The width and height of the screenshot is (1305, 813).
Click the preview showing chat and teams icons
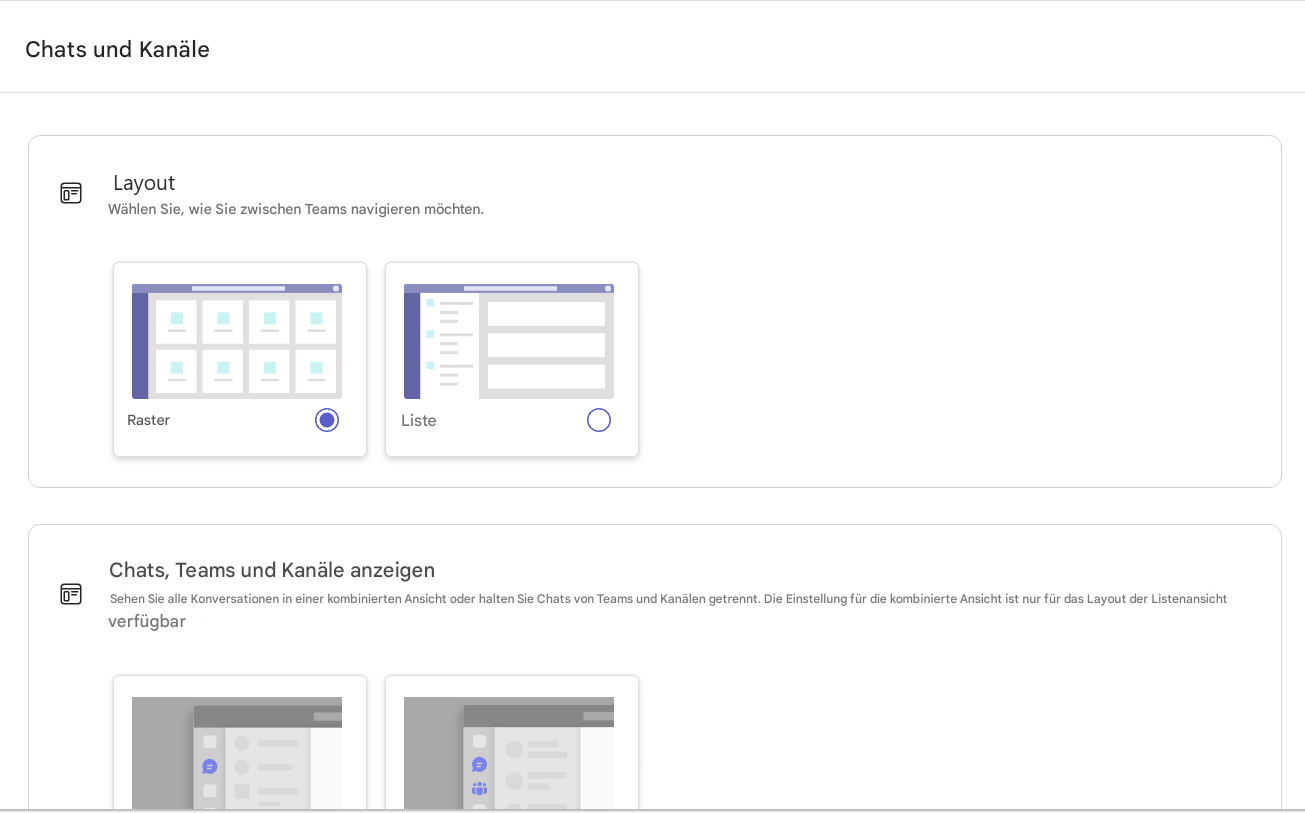[509, 753]
